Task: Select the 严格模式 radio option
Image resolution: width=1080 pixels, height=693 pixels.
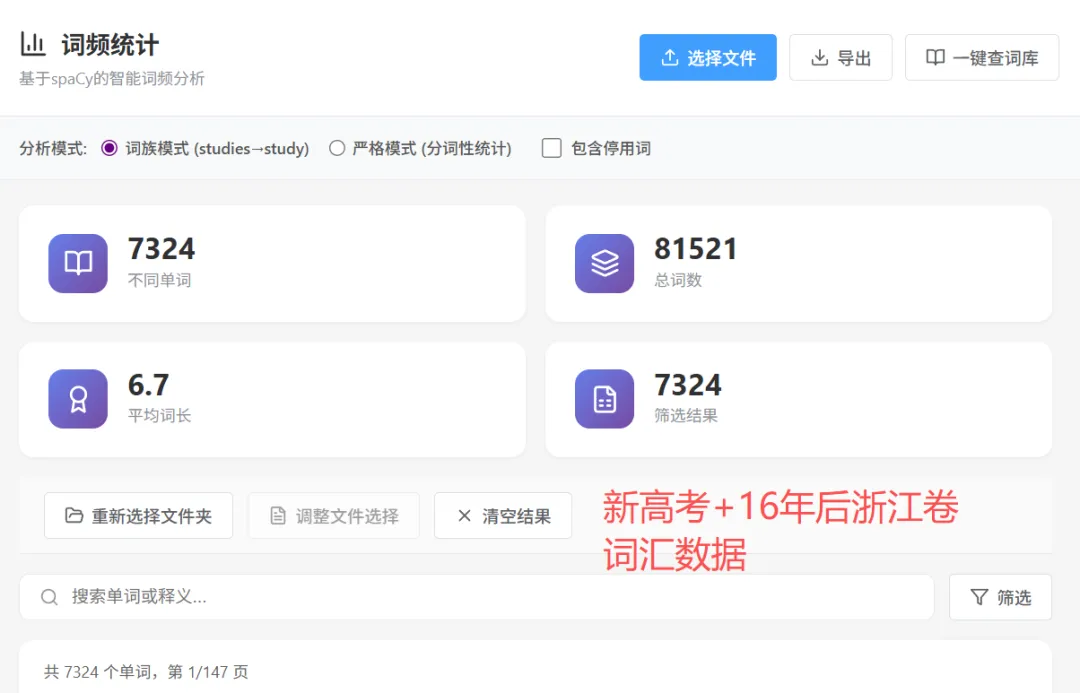Action: [x=337, y=147]
